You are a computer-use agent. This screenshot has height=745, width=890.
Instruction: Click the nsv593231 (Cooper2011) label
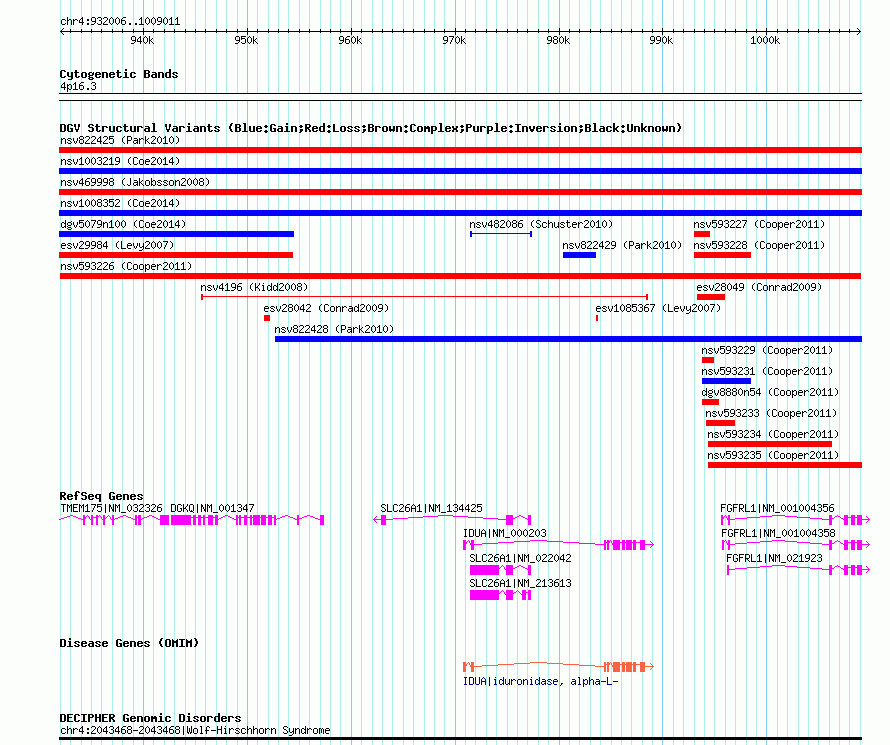click(767, 371)
